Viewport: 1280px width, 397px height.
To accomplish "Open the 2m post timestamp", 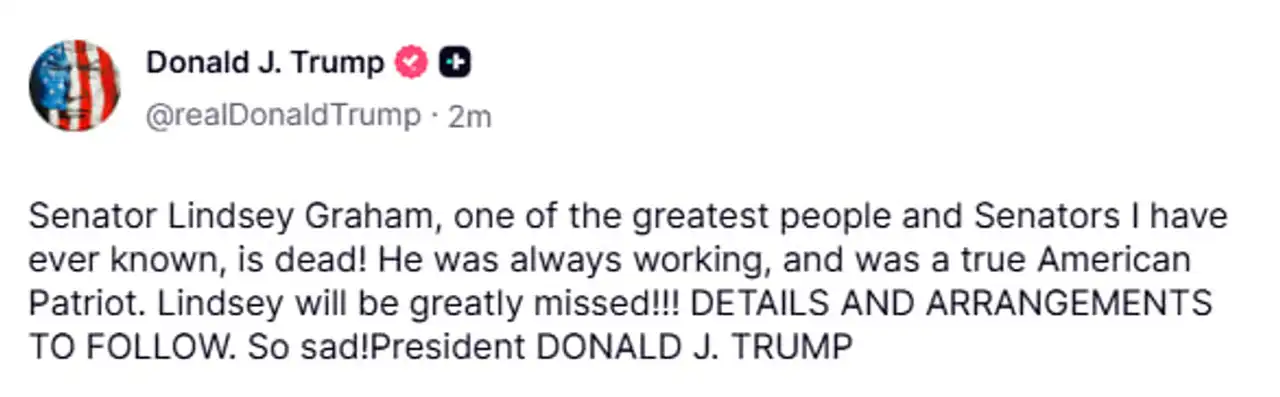I will (x=470, y=116).
